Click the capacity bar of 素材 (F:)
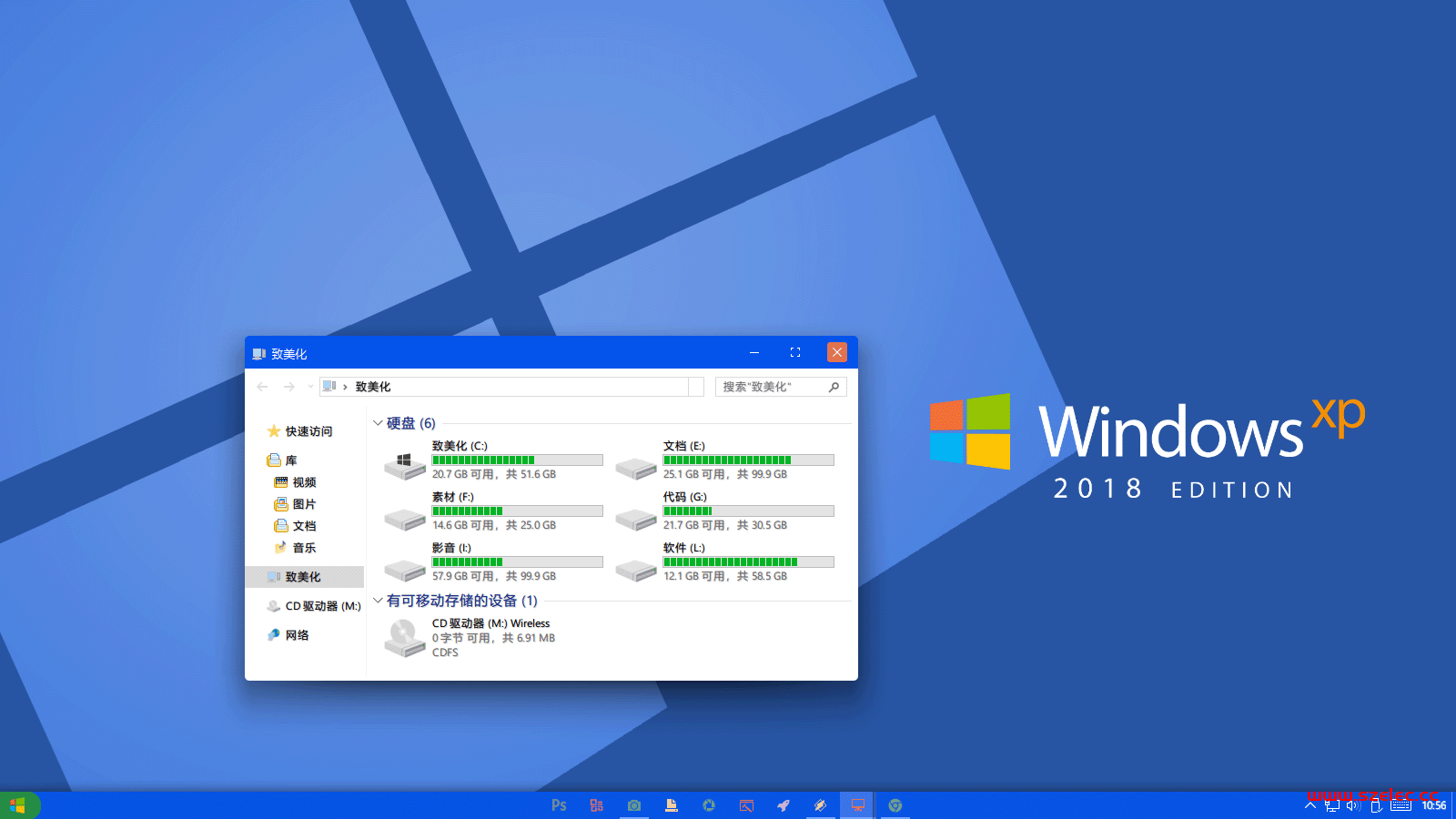1456x819 pixels. [x=517, y=511]
